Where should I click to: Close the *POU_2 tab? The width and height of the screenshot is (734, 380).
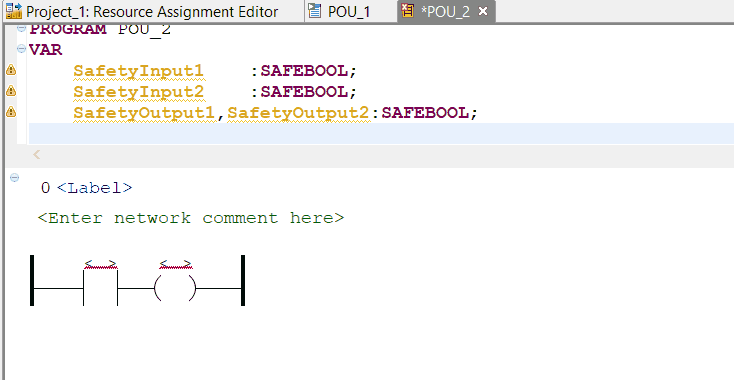point(483,11)
